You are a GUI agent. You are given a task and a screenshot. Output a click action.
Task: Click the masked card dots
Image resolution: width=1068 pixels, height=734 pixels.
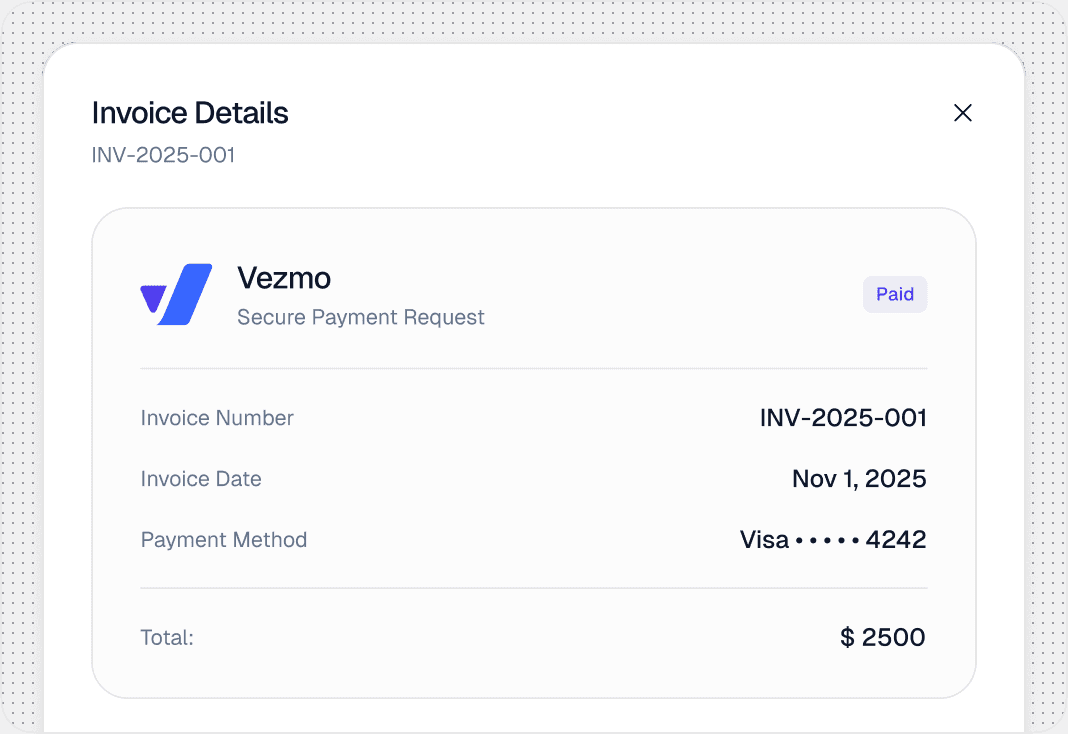point(827,541)
